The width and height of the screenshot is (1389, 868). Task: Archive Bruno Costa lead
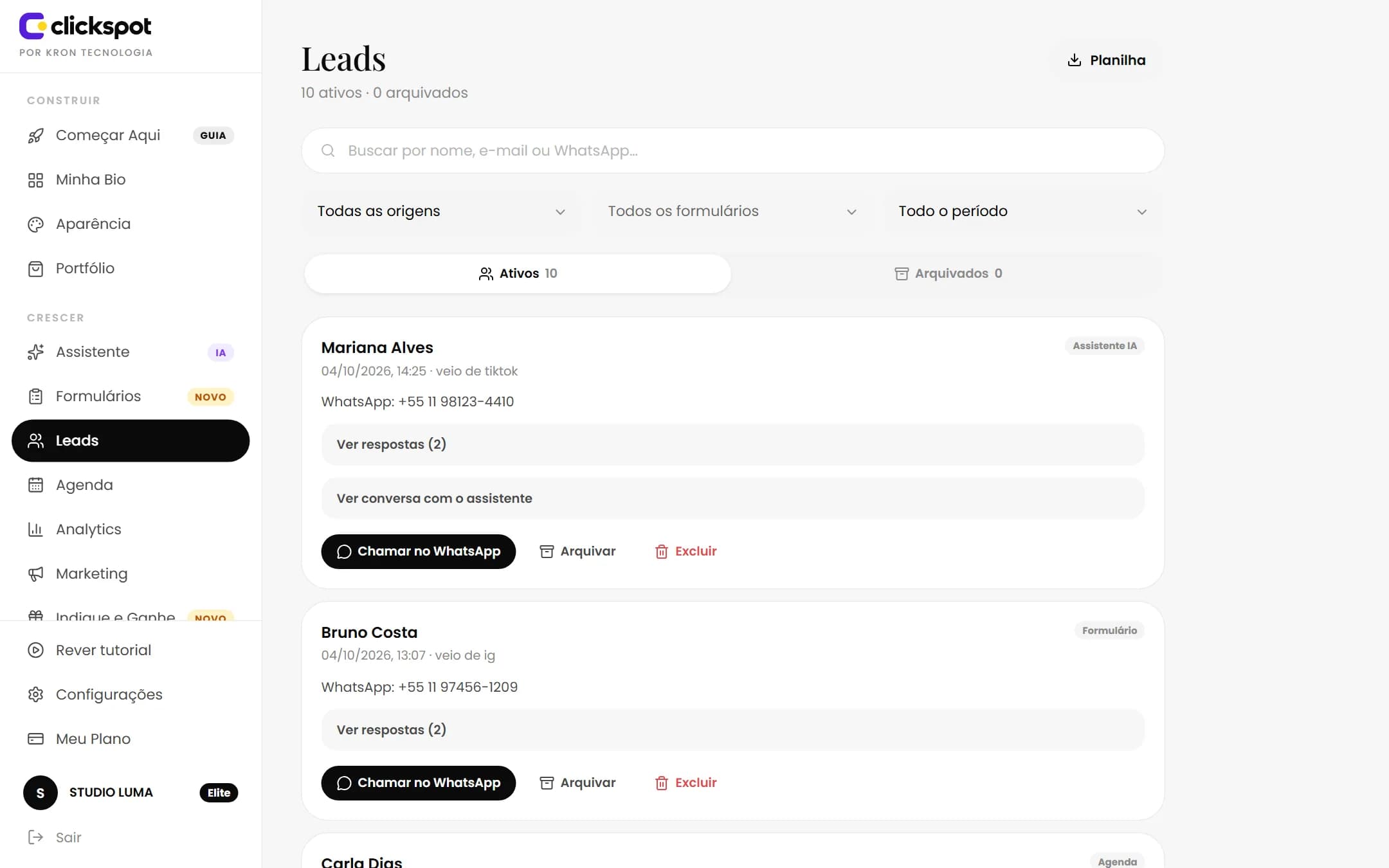[x=577, y=783]
